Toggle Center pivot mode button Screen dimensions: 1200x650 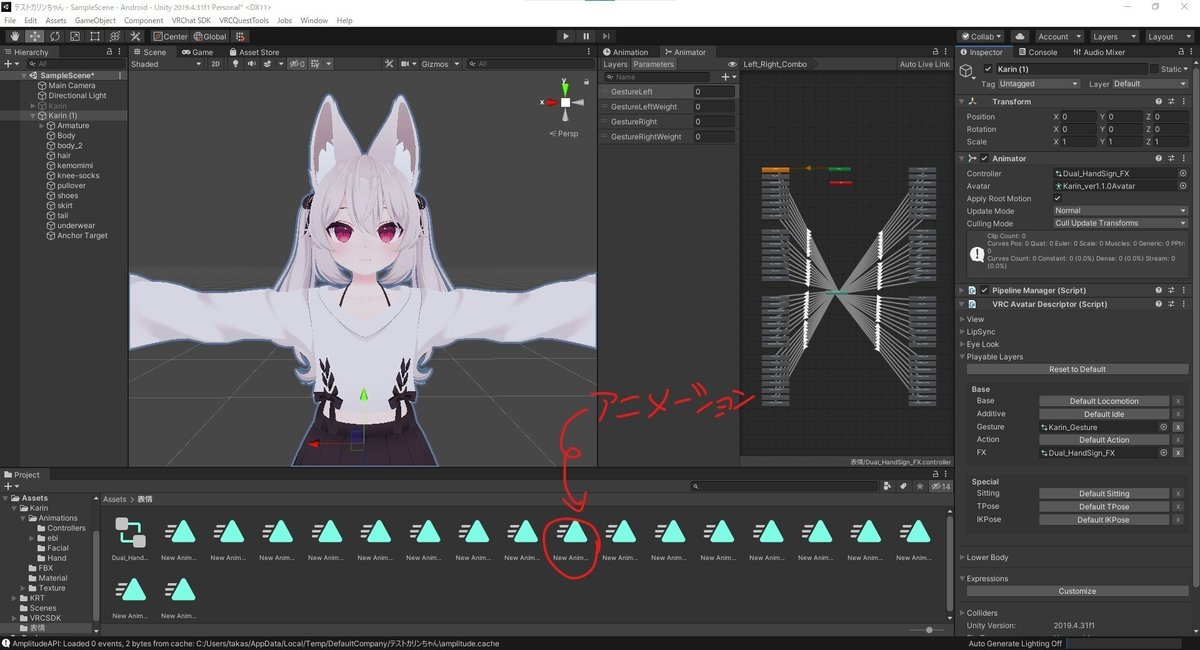click(x=170, y=36)
